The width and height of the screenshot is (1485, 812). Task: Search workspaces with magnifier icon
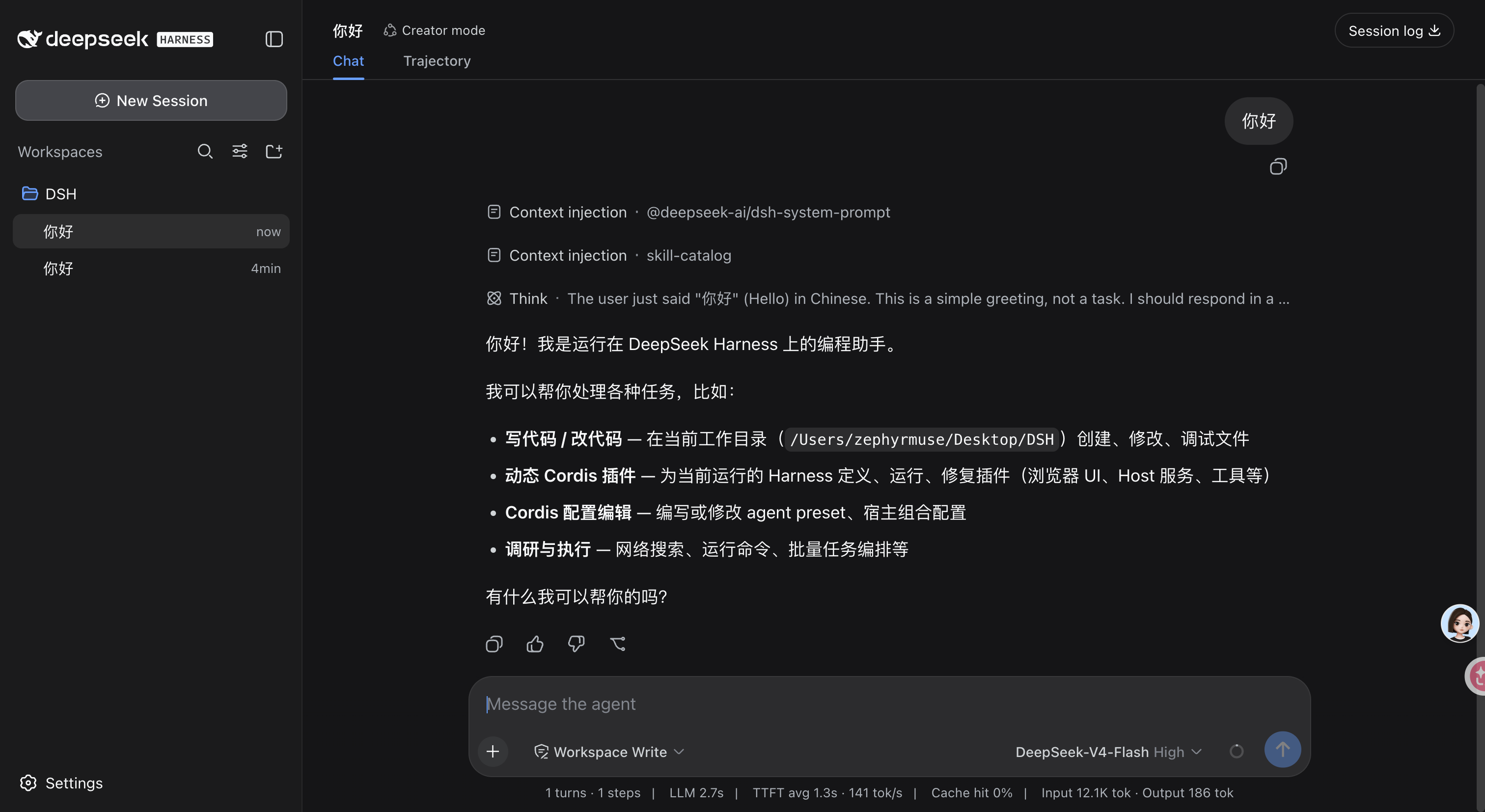(205, 152)
